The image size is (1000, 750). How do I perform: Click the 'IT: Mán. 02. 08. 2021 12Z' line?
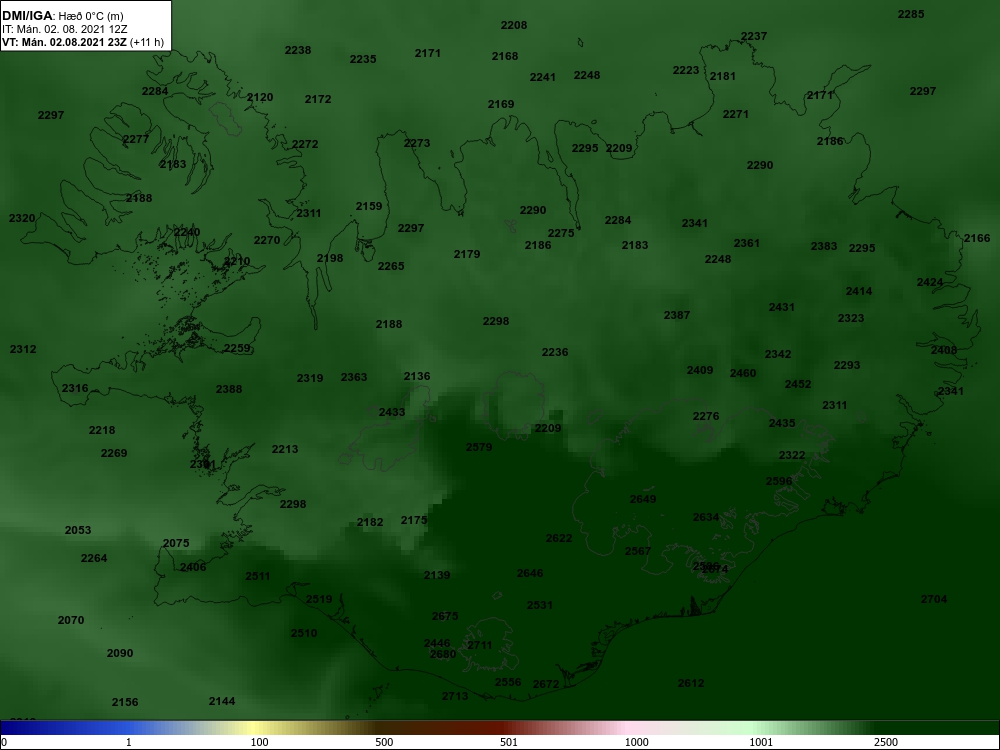64,29
